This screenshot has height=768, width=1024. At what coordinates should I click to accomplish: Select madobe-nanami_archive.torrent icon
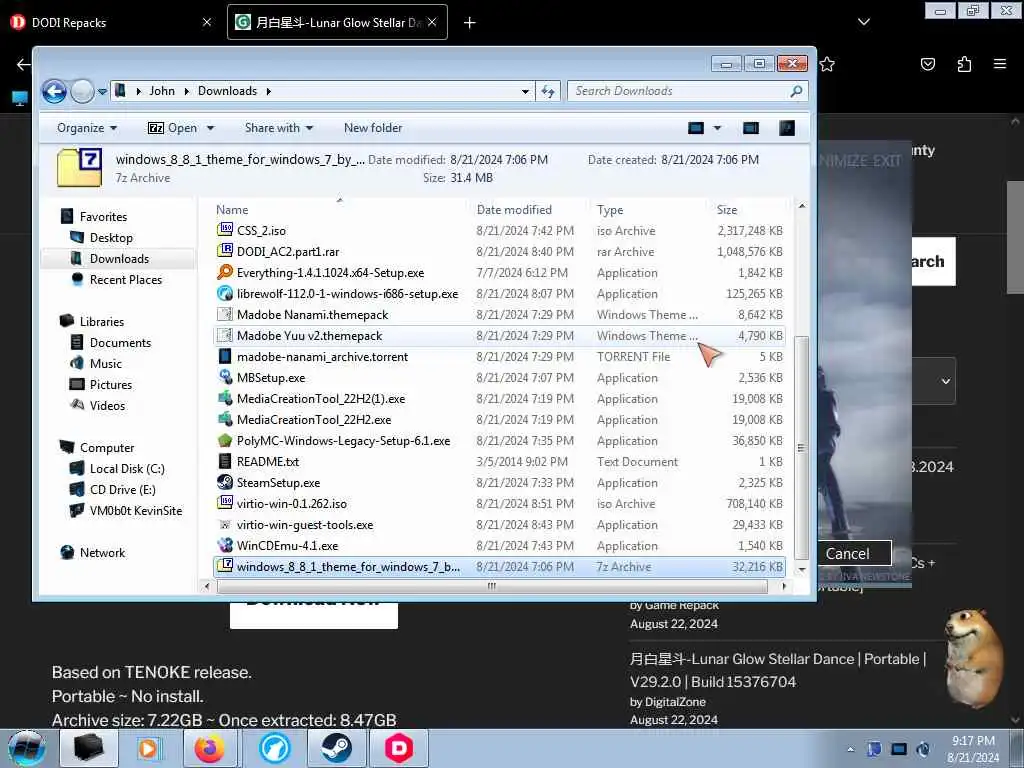(225, 356)
